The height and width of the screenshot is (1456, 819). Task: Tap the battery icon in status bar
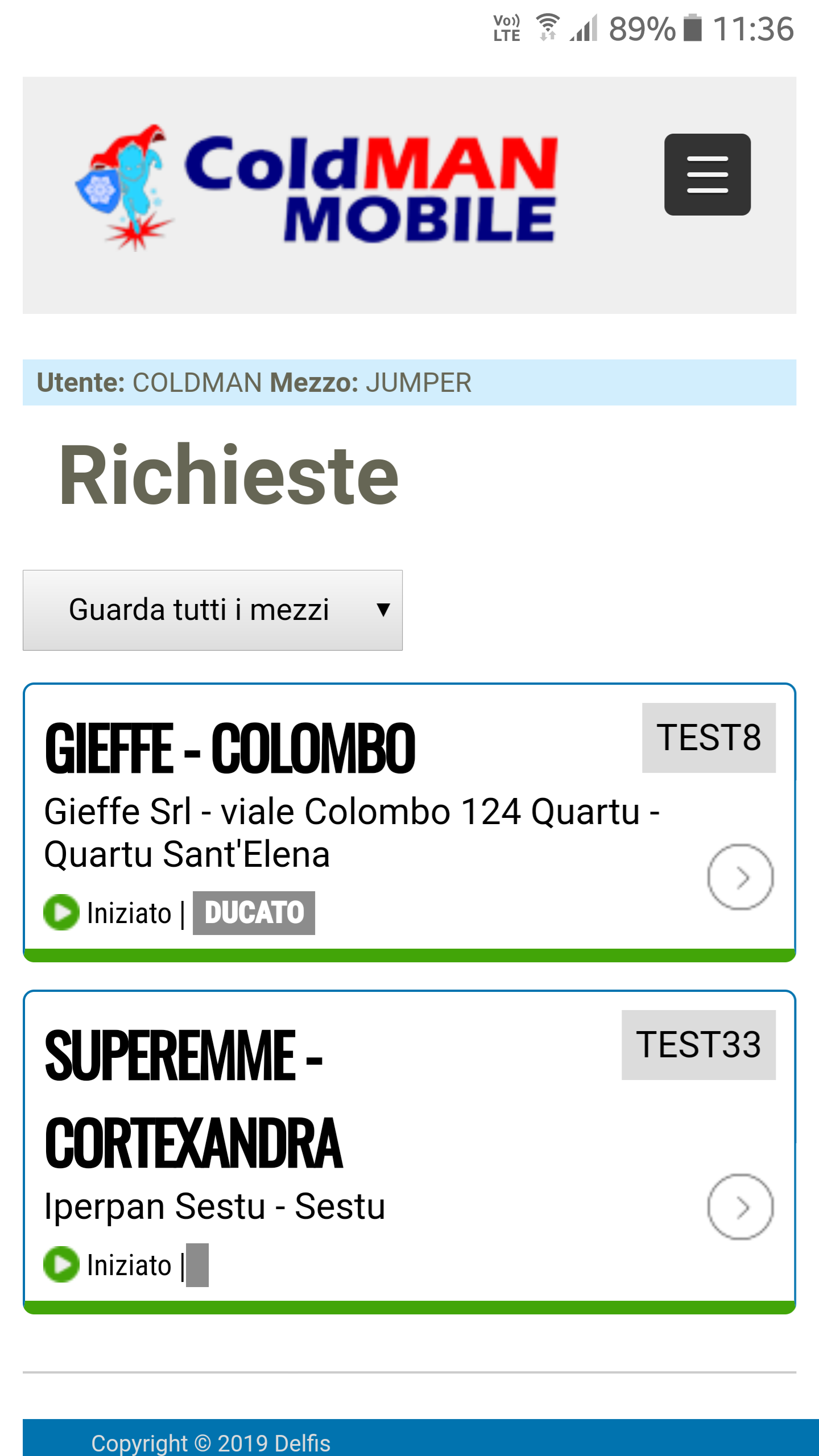[x=692, y=28]
